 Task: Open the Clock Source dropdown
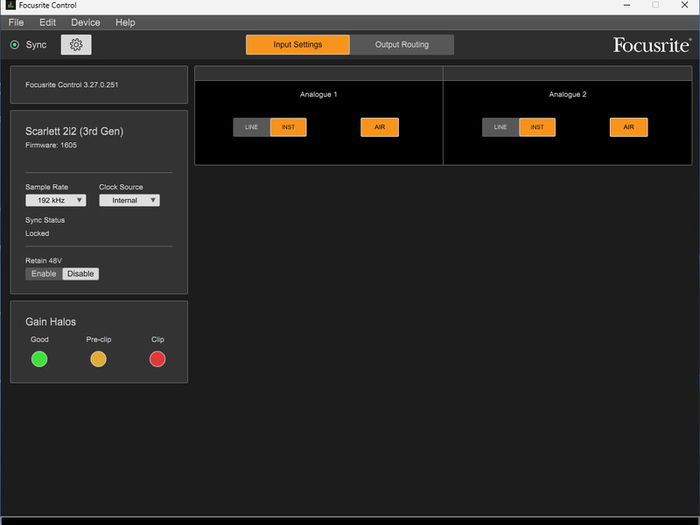tap(129, 200)
